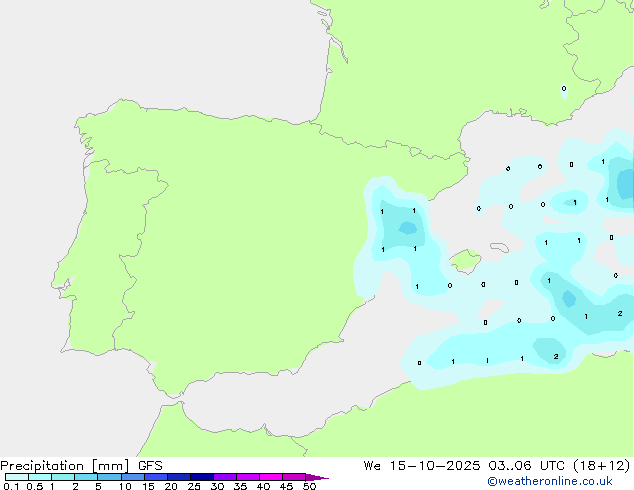
Task: Click the 'GFS' model label
Action: click(150, 466)
